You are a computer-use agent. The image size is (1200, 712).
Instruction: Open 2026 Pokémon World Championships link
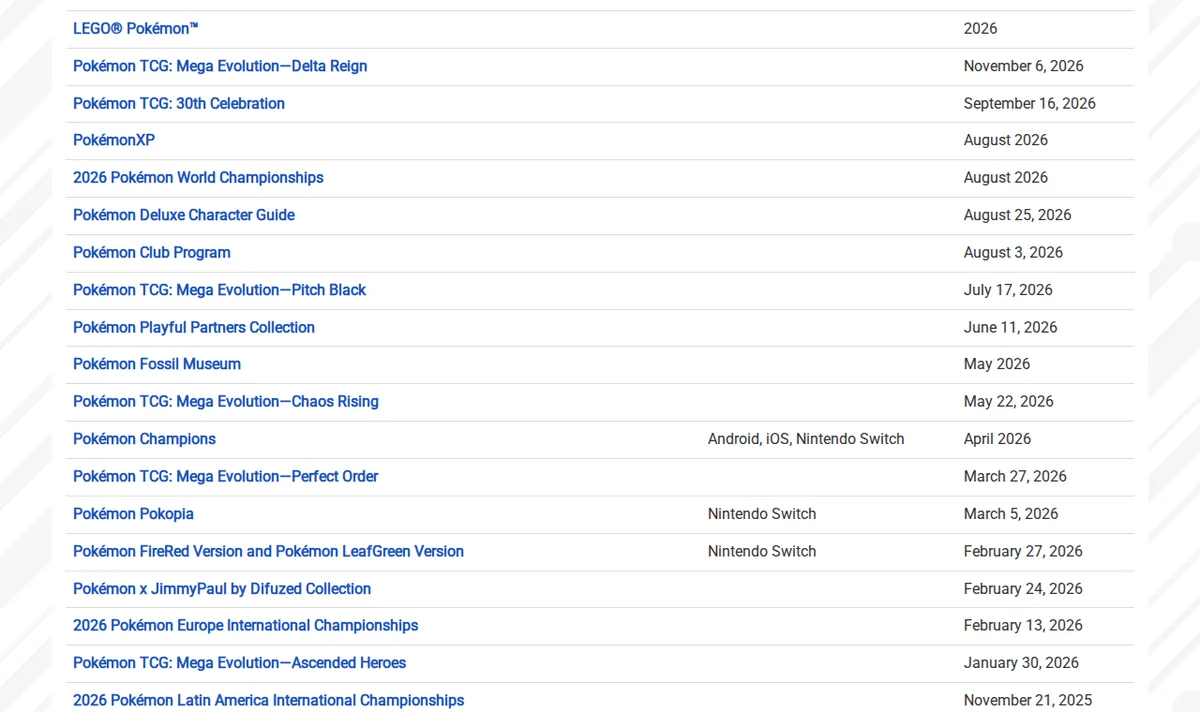click(x=198, y=178)
